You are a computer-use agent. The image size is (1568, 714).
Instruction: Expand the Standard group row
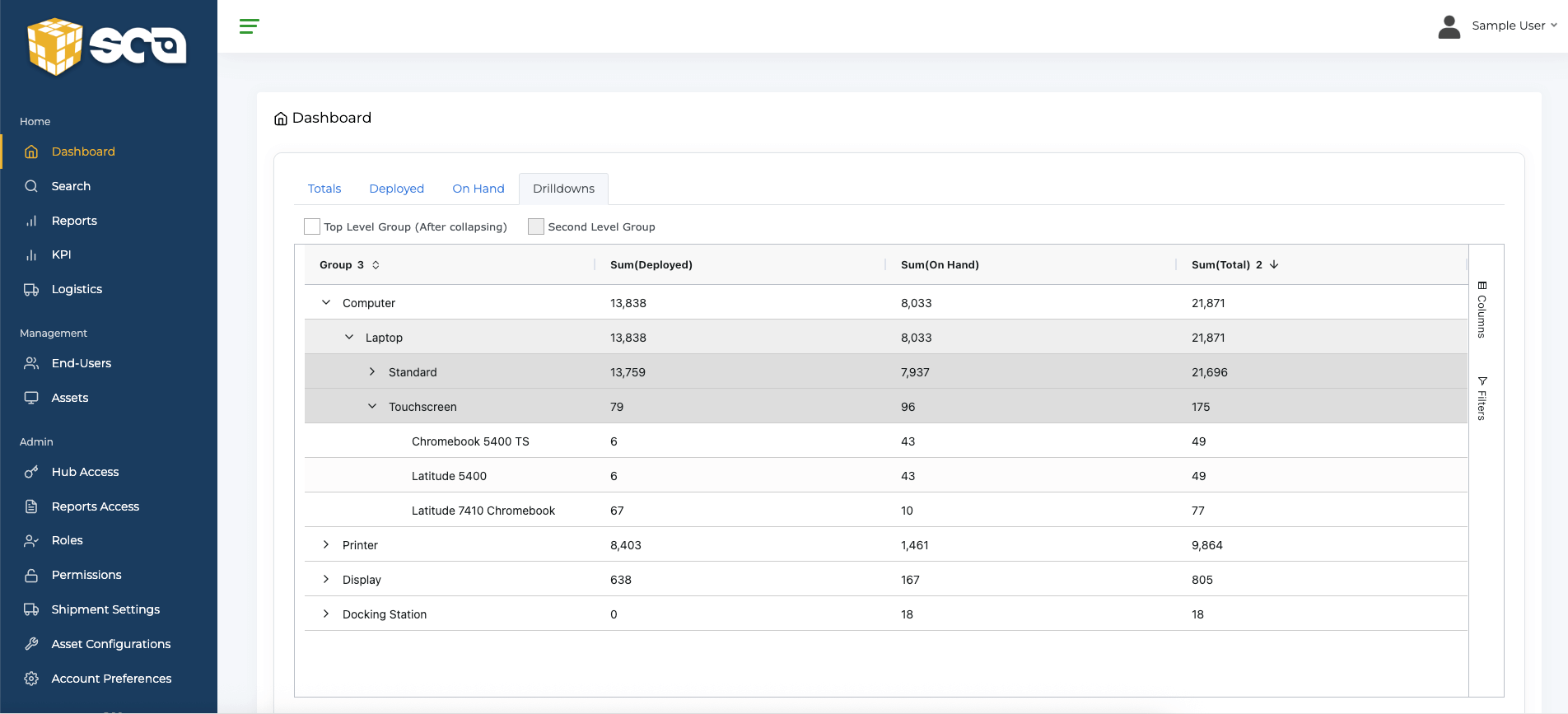click(372, 371)
